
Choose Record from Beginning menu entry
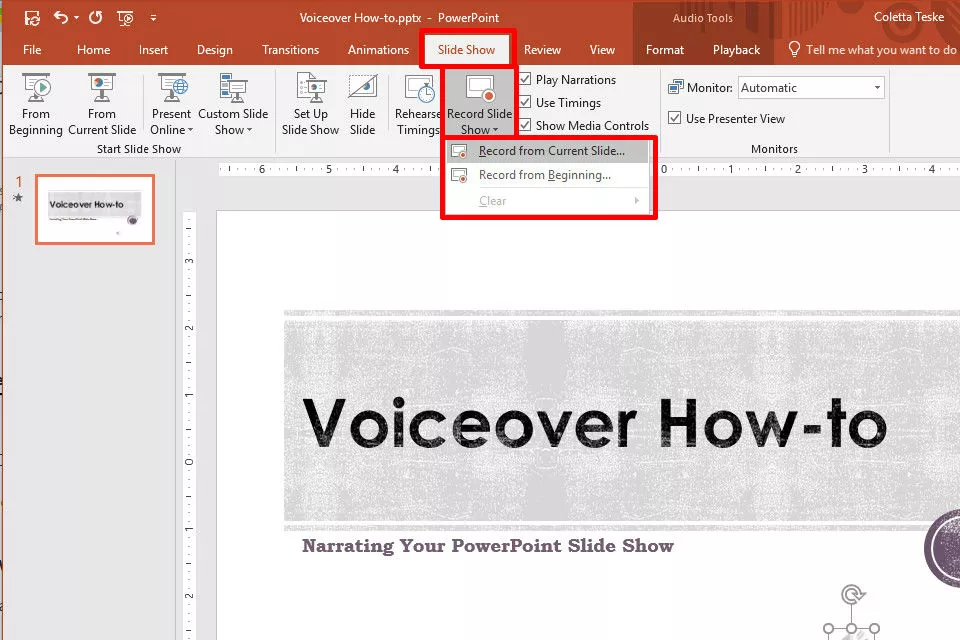[x=544, y=175]
